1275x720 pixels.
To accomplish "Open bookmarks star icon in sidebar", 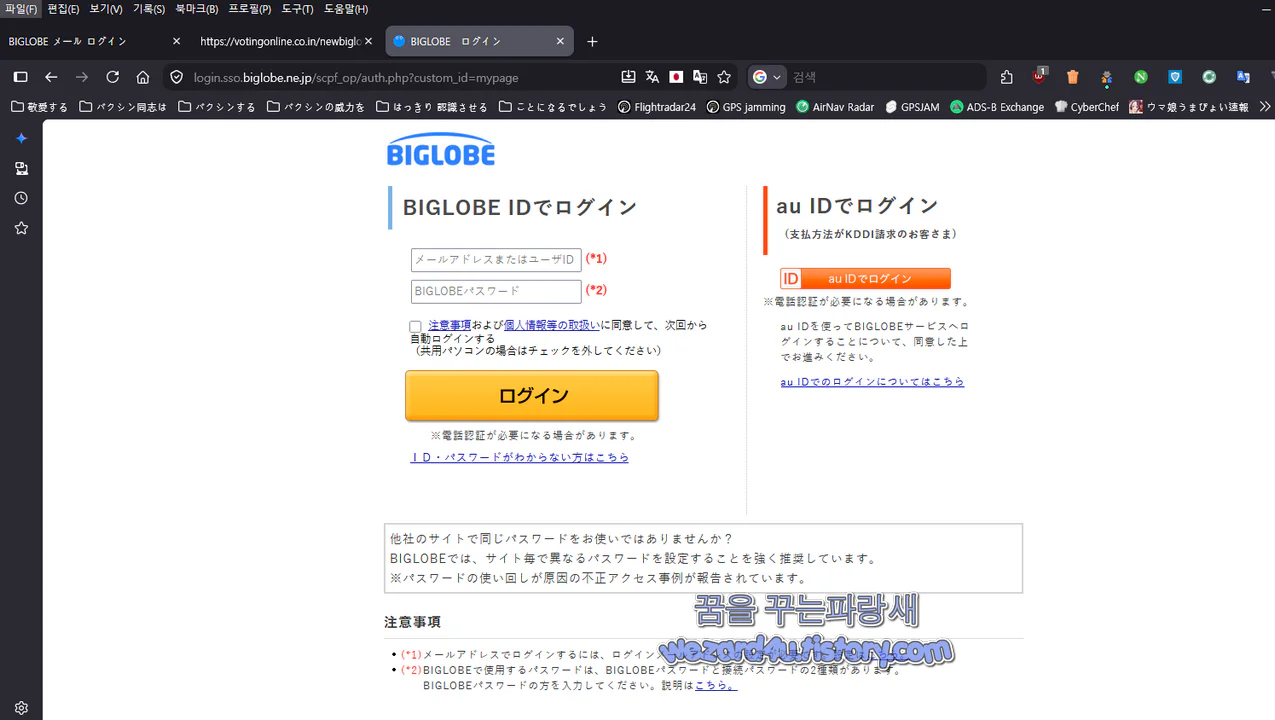I will (x=21, y=228).
